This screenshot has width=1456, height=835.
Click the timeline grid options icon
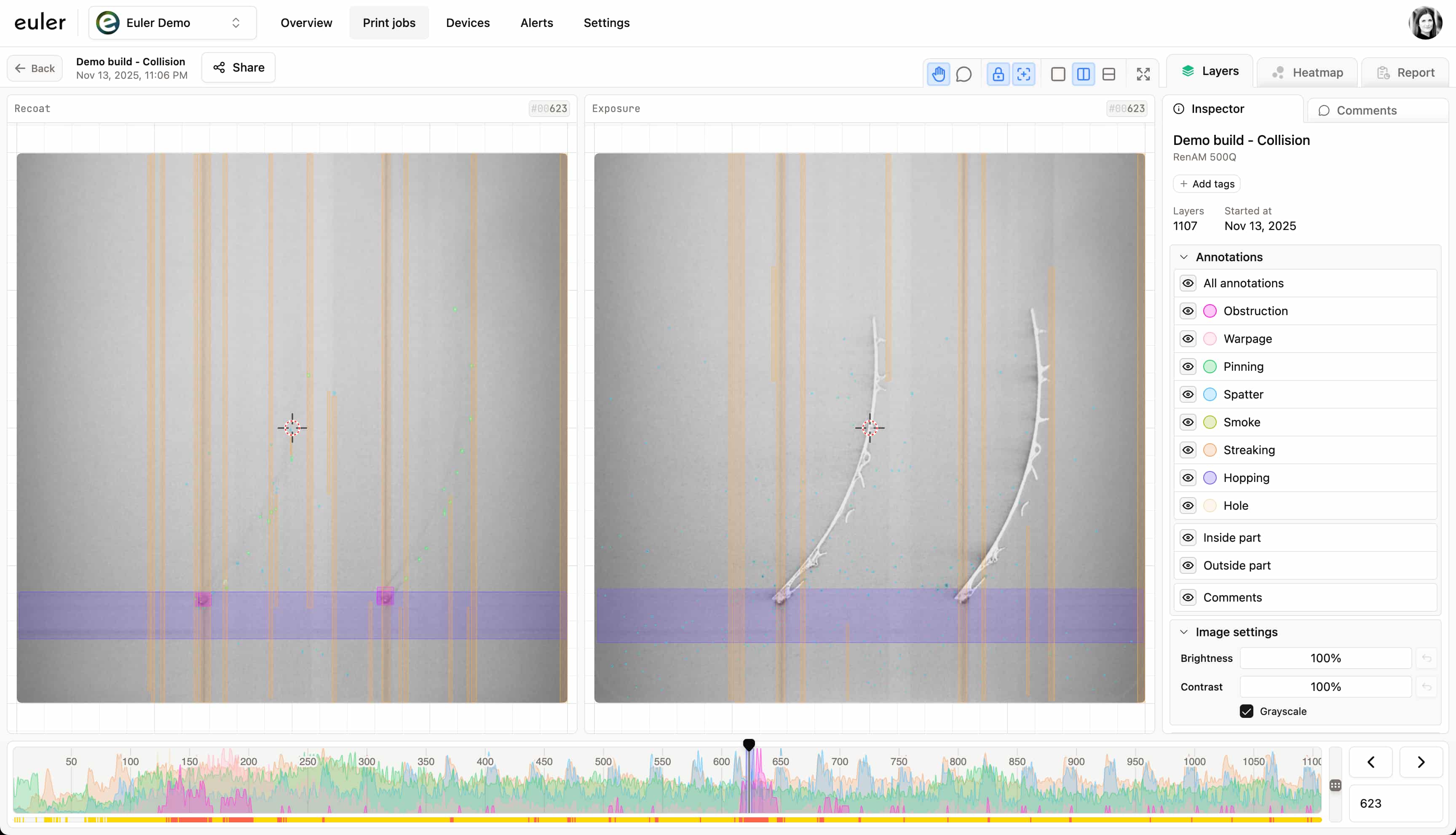(x=1335, y=785)
